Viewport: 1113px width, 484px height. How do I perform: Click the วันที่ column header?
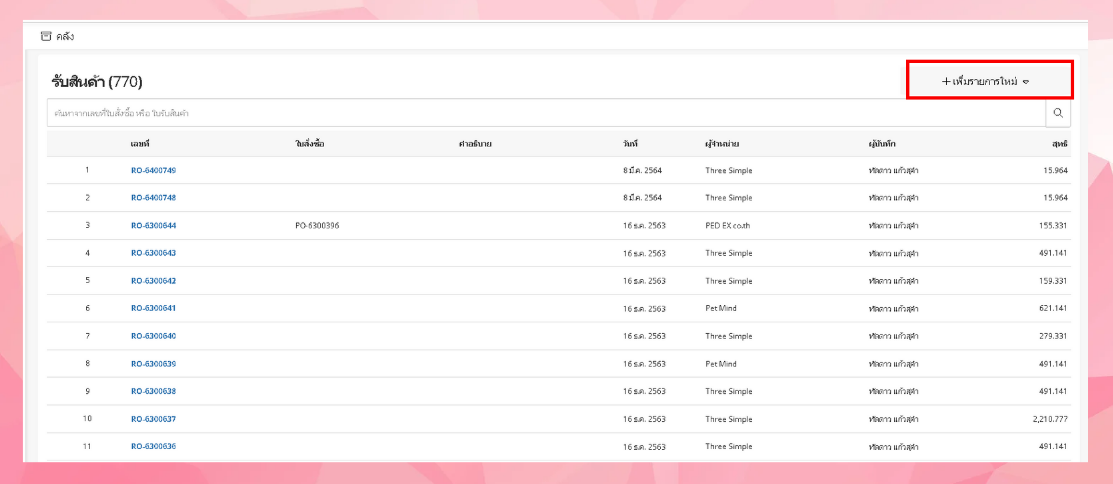pyautogui.click(x=630, y=144)
